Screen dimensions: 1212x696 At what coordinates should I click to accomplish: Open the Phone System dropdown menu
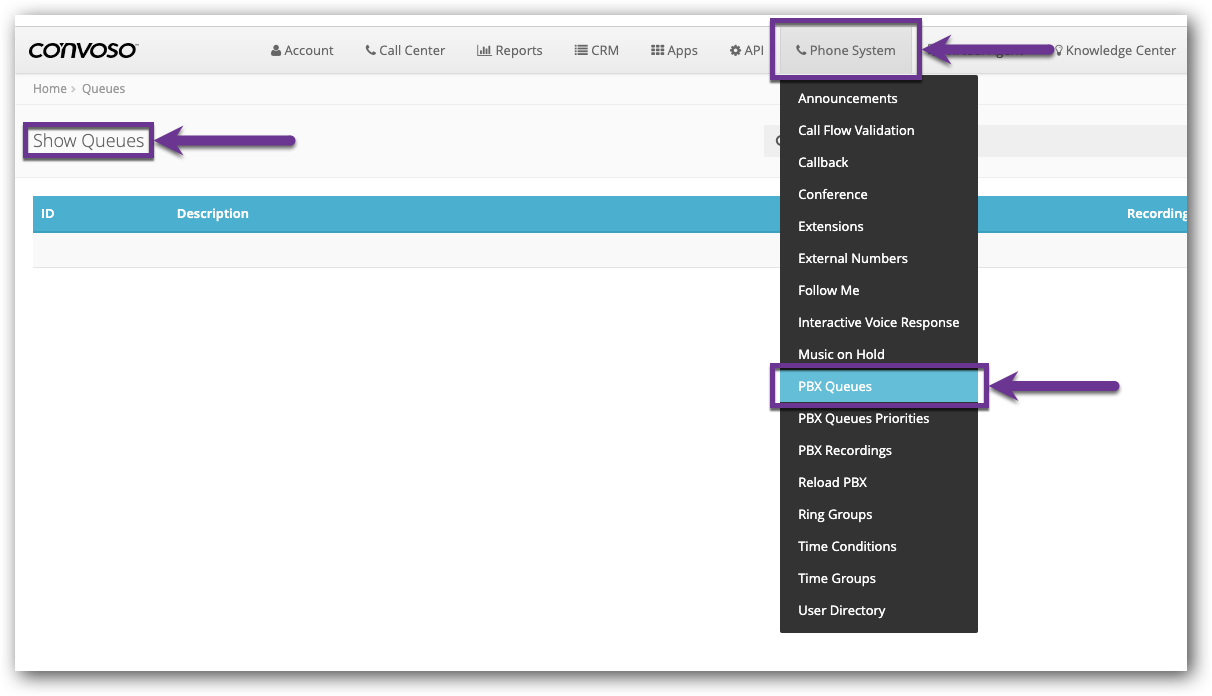[846, 49]
